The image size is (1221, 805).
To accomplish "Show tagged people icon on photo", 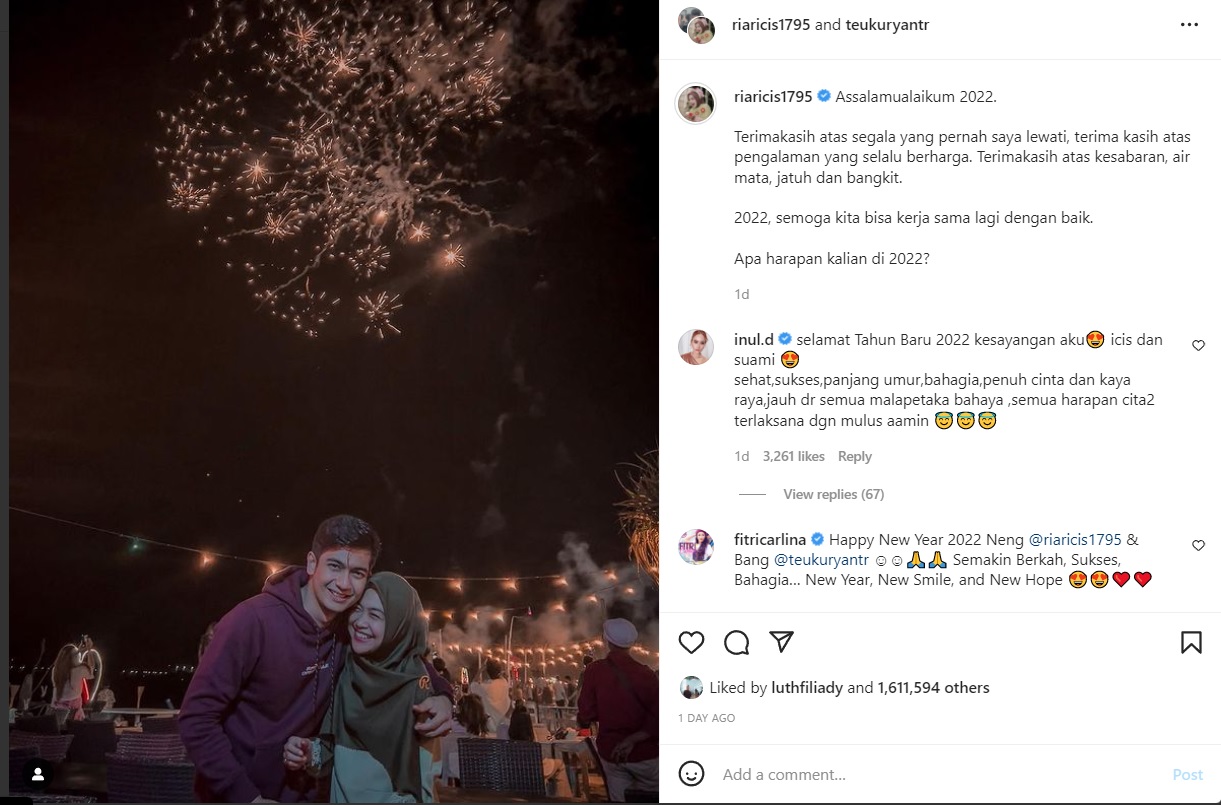I will [x=38, y=774].
